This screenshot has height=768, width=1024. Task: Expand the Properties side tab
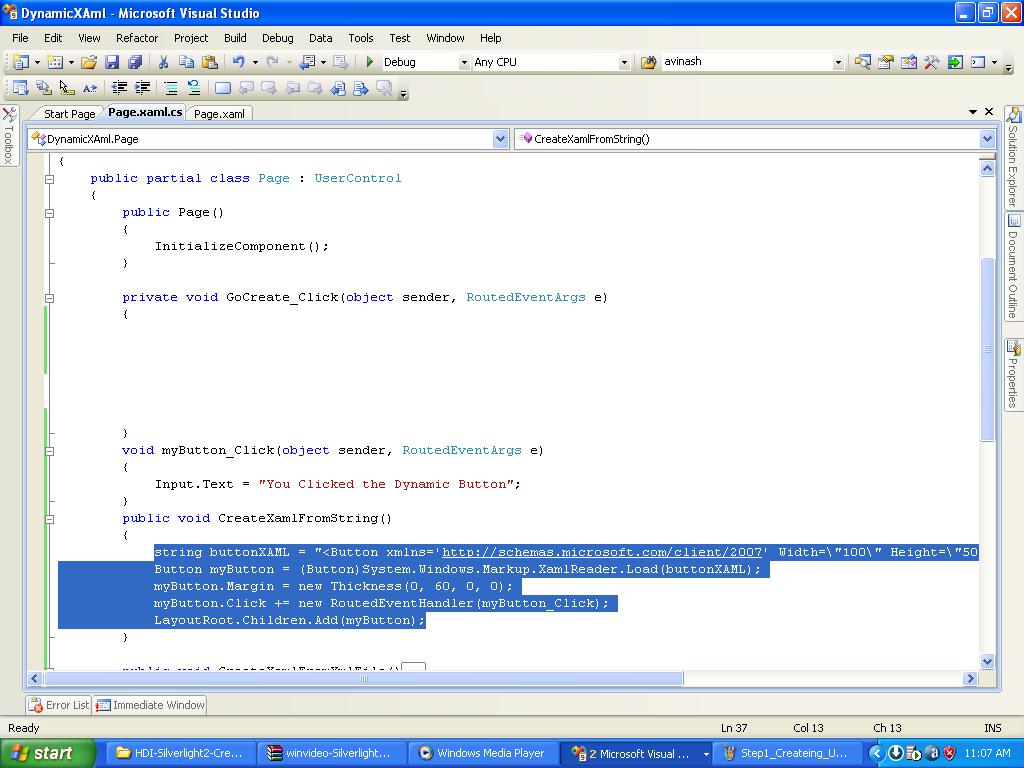tap(1013, 375)
